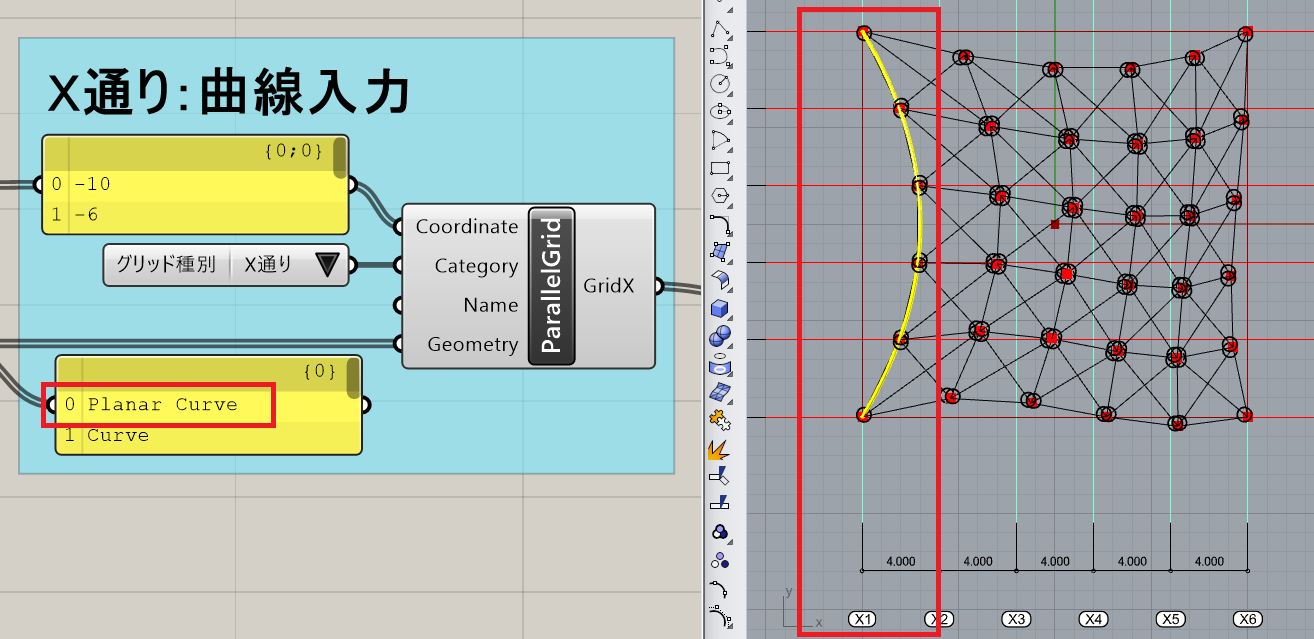
Task: Select the Rectangle tool
Action: coord(720,167)
